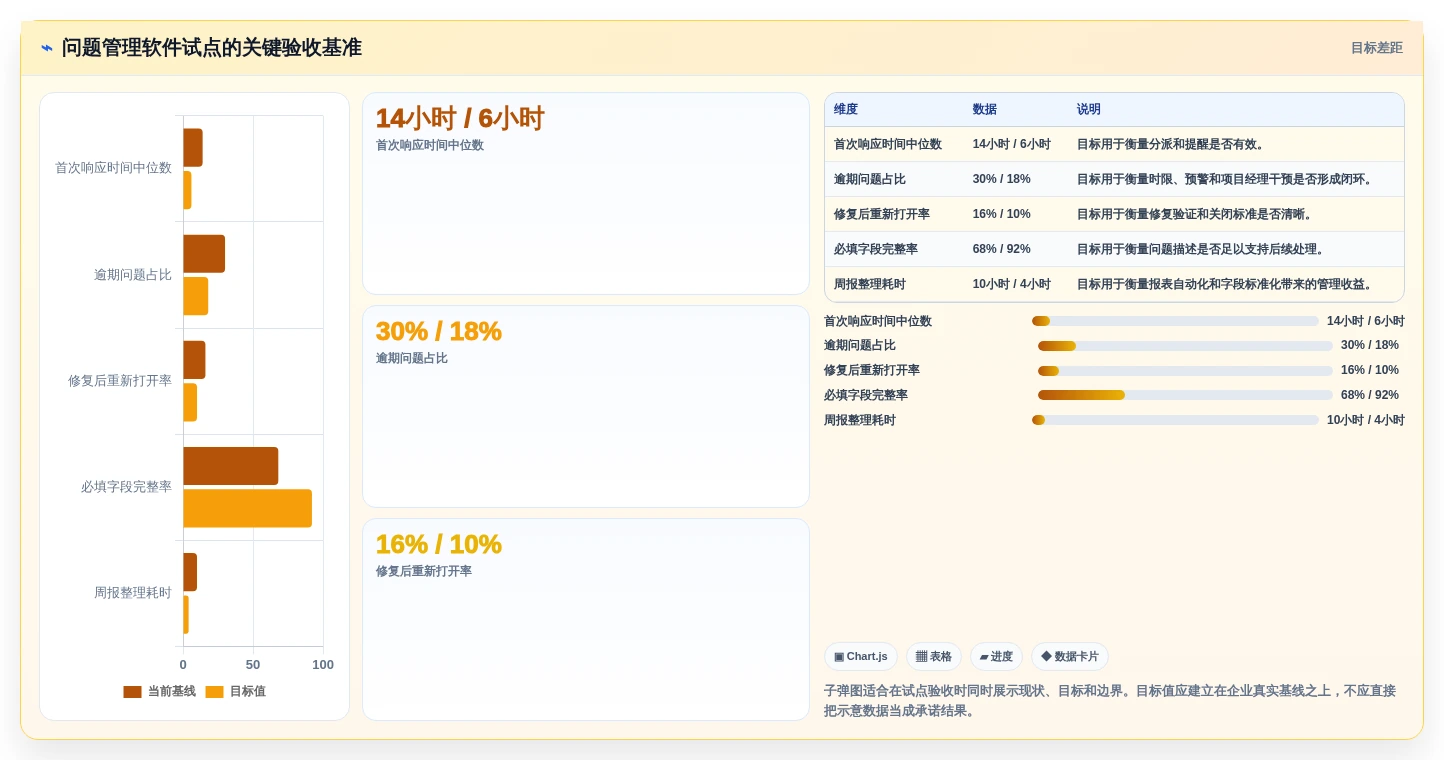Click the 必填字段完整率 target-value bar in chart
This screenshot has width=1444, height=760.
pos(247,508)
